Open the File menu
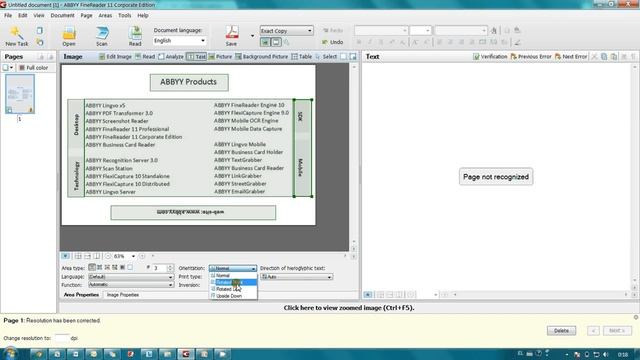The width and height of the screenshot is (640, 360). pyautogui.click(x=8, y=16)
